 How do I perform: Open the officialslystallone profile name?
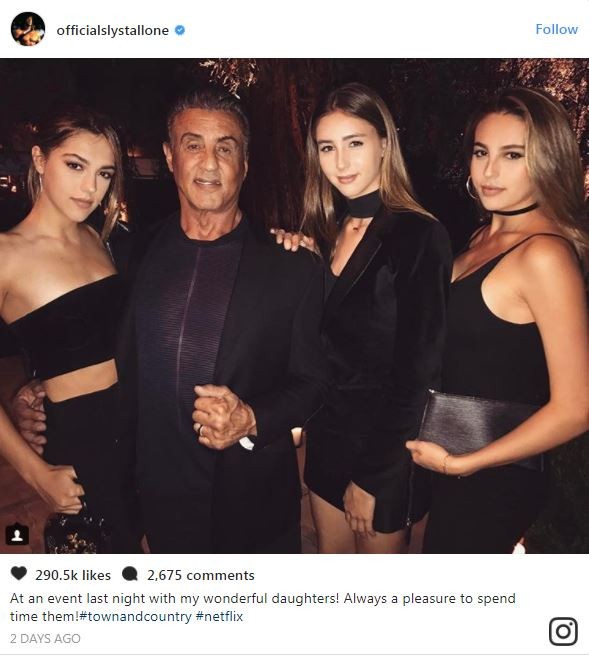113,30
